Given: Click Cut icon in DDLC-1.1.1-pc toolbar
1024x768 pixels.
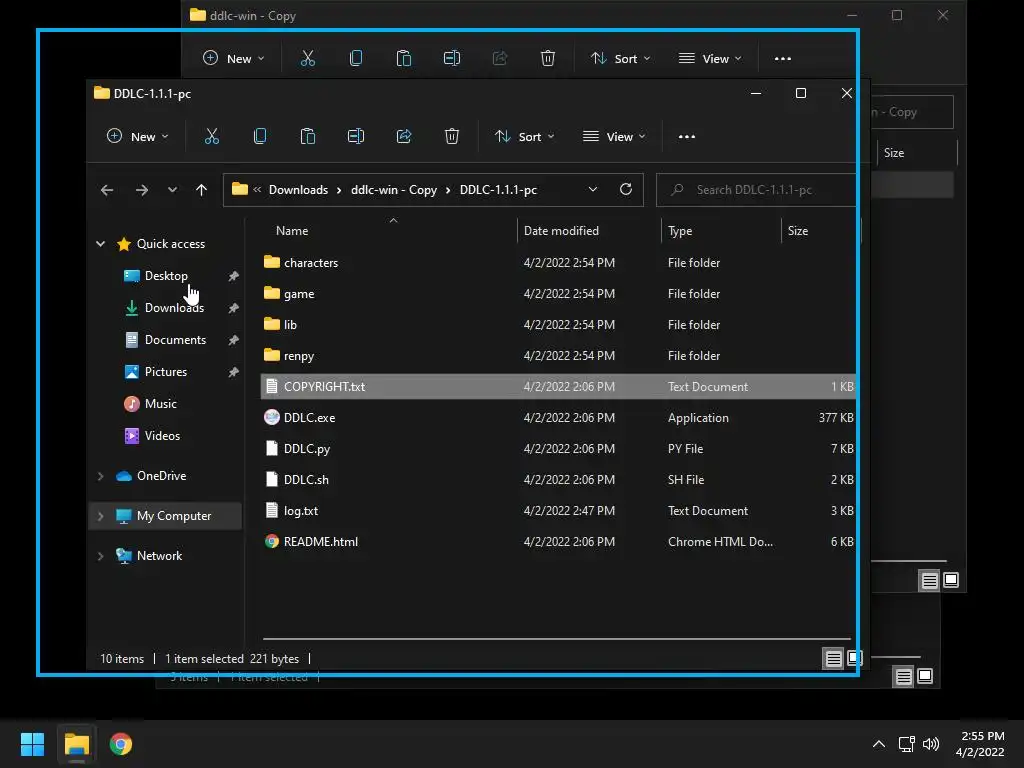Looking at the screenshot, I should pos(212,136).
